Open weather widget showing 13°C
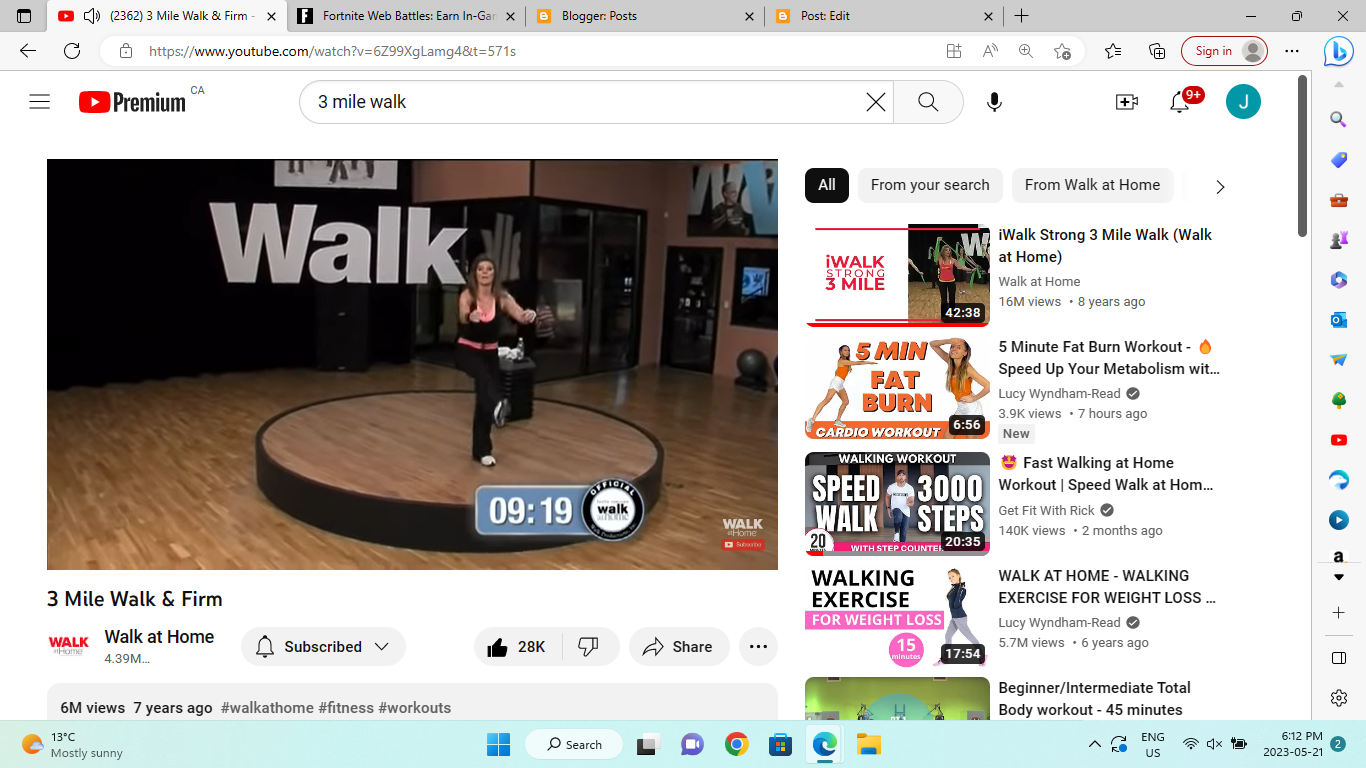 coord(72,744)
